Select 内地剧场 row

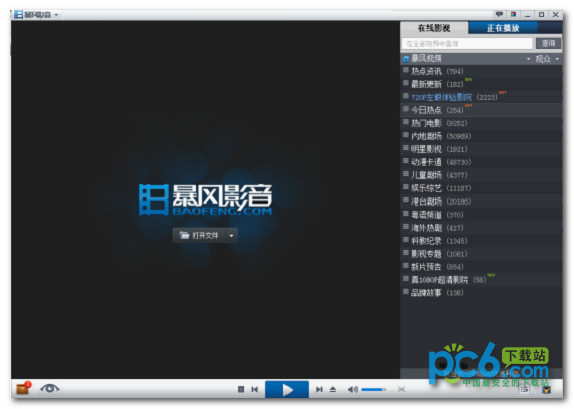pos(481,136)
